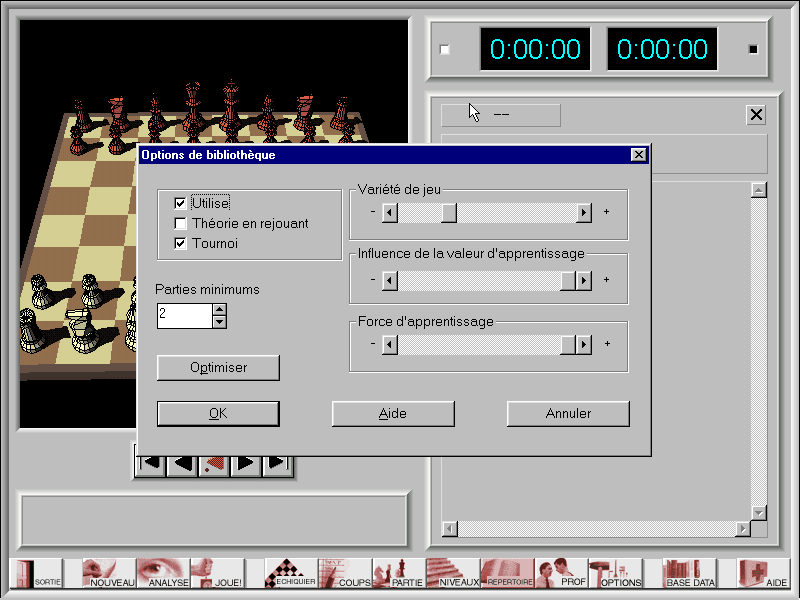Click the Annuler button
Screen dimensions: 800x600
point(568,413)
